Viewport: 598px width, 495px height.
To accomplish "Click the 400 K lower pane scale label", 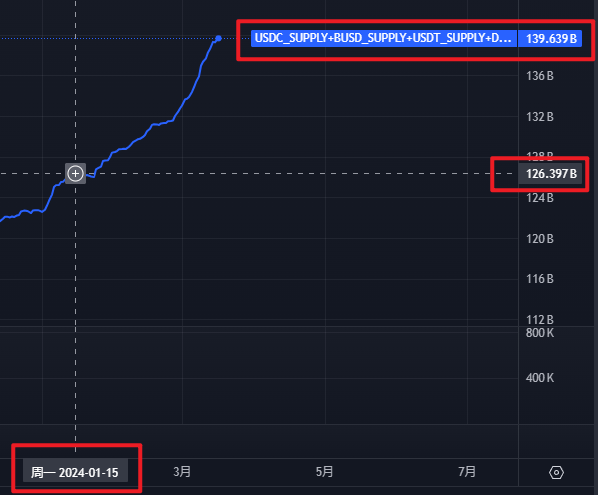I will [x=540, y=378].
